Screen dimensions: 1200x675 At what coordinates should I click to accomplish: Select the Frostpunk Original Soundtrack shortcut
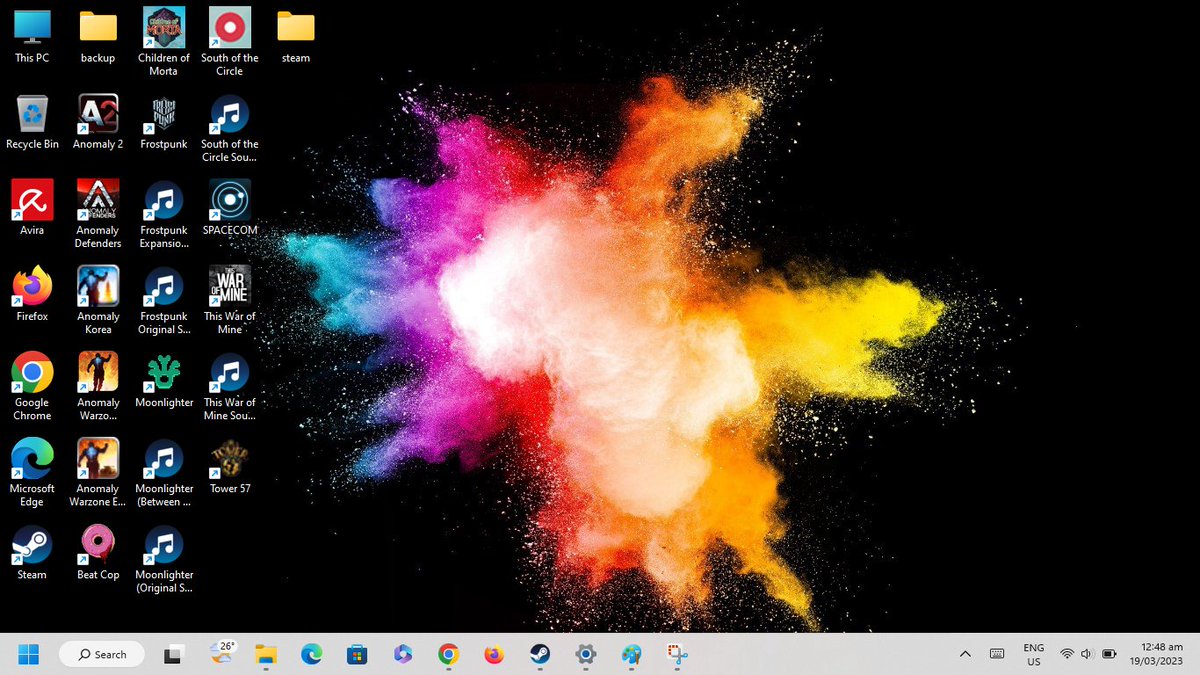pyautogui.click(x=164, y=300)
